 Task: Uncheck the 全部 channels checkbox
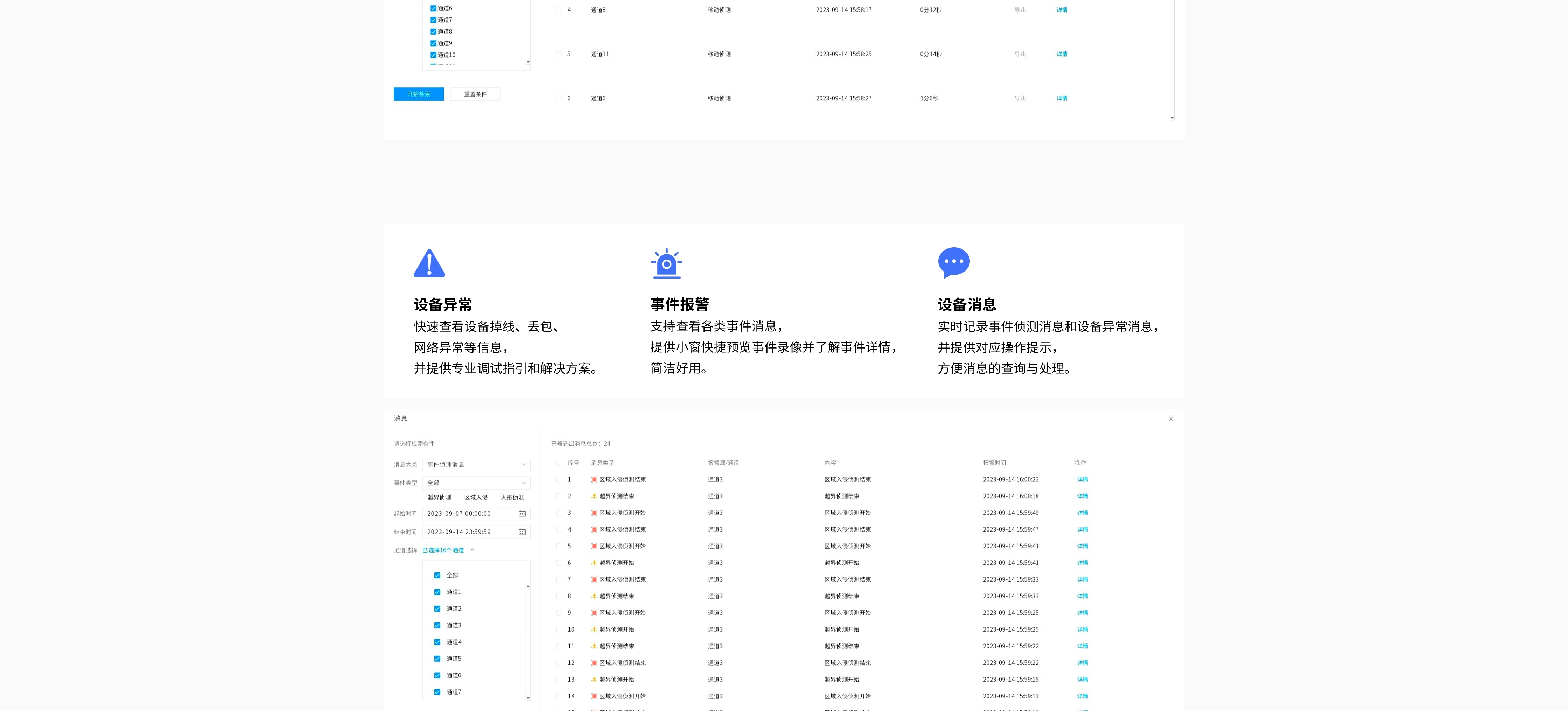tap(437, 575)
